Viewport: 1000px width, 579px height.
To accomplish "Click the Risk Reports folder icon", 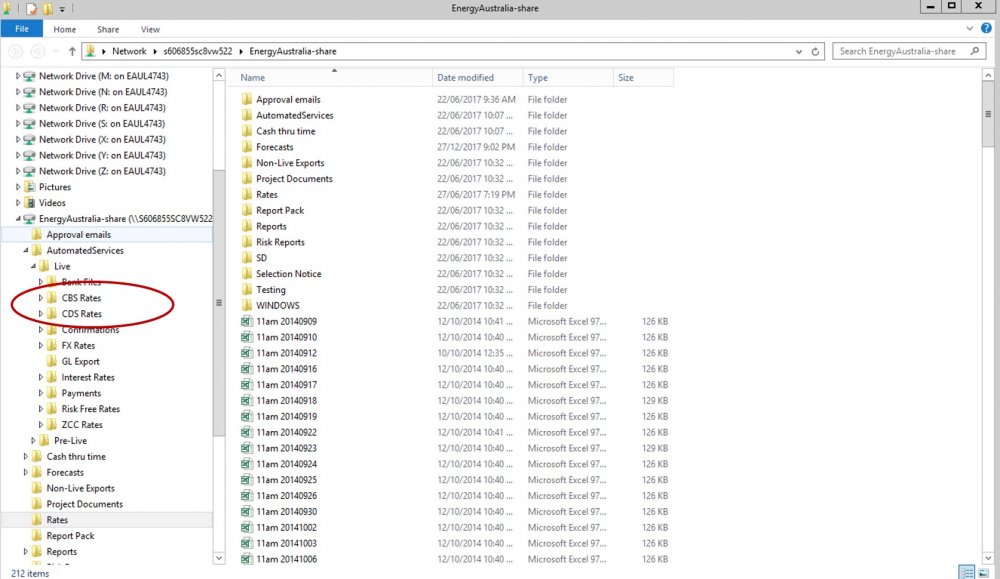I will (247, 242).
